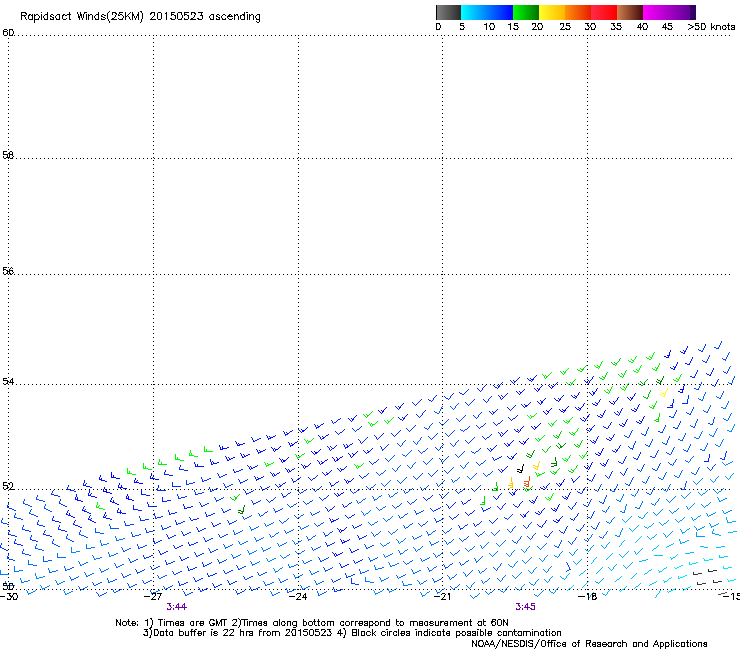Screen dimensions: 740x650
Task: Click the cyan-blue 5-15 knots color band
Action: pyautogui.click(x=487, y=12)
